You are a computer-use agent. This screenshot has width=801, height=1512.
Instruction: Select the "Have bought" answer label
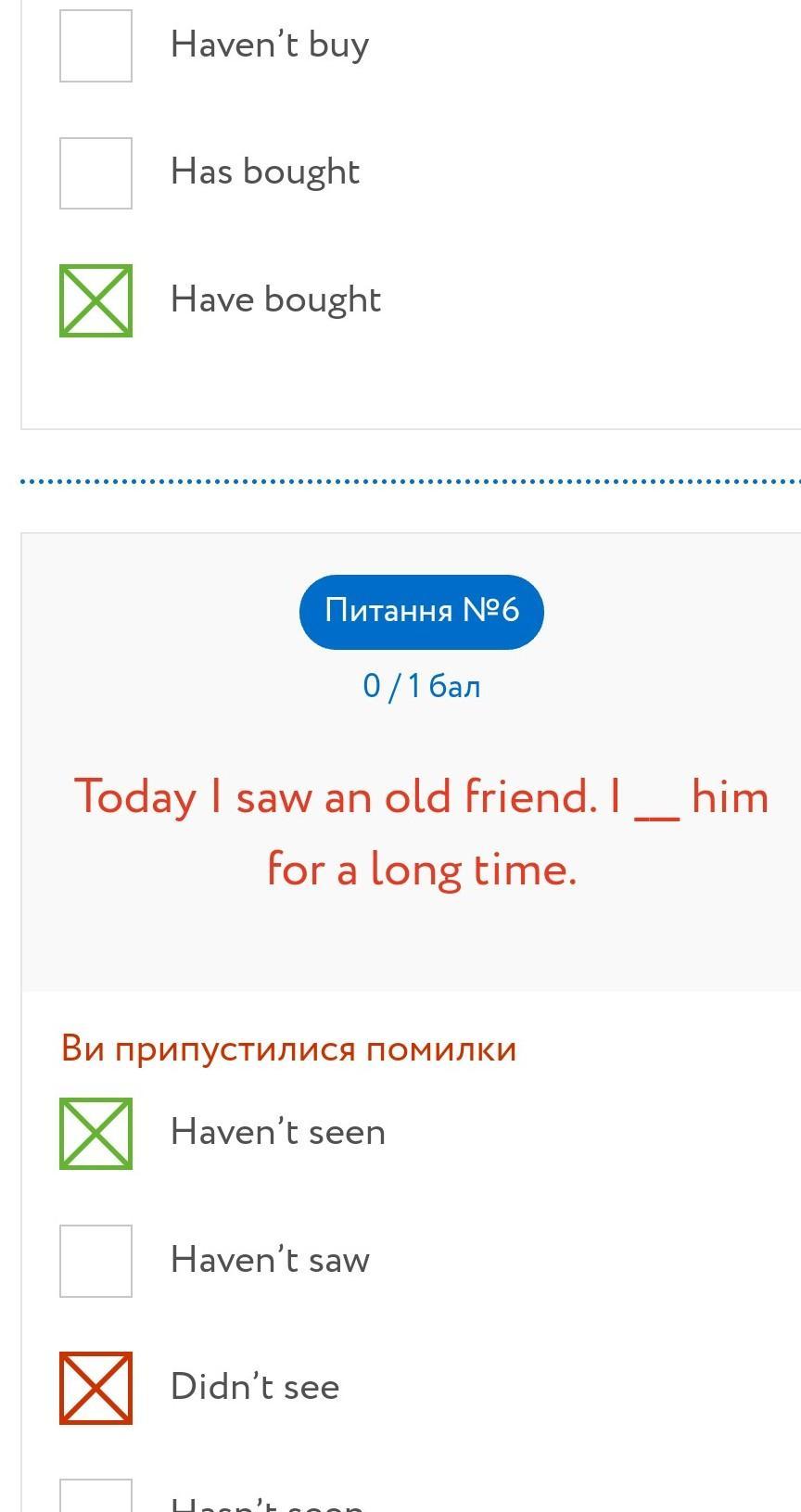coord(275,299)
